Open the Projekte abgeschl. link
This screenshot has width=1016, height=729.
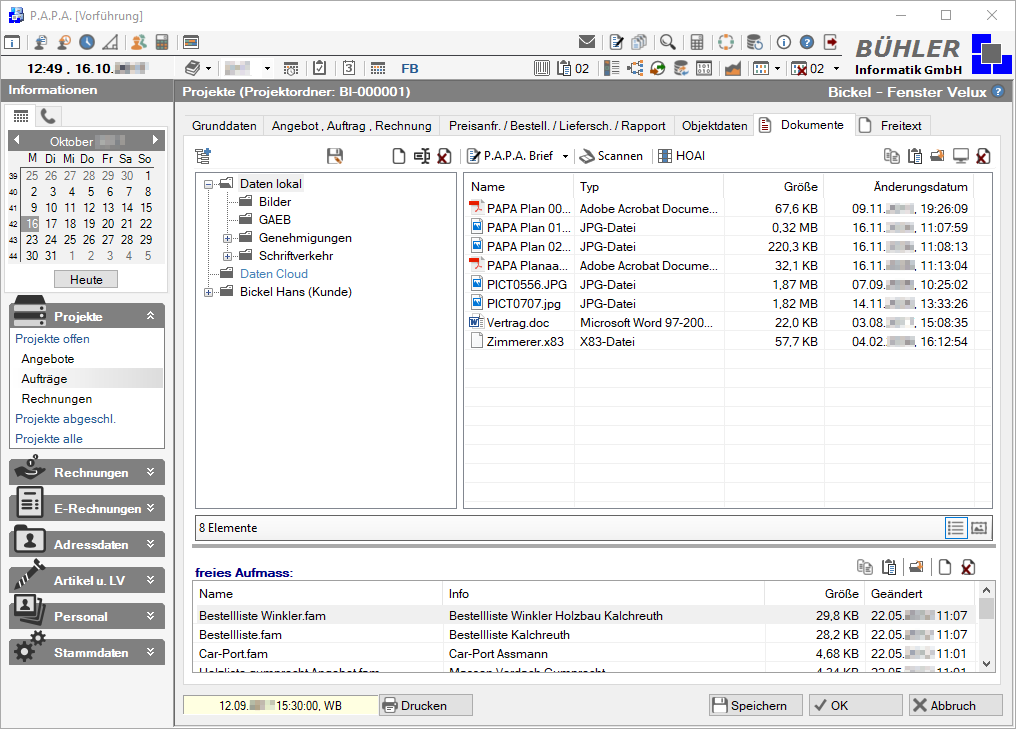pyautogui.click(x=65, y=419)
